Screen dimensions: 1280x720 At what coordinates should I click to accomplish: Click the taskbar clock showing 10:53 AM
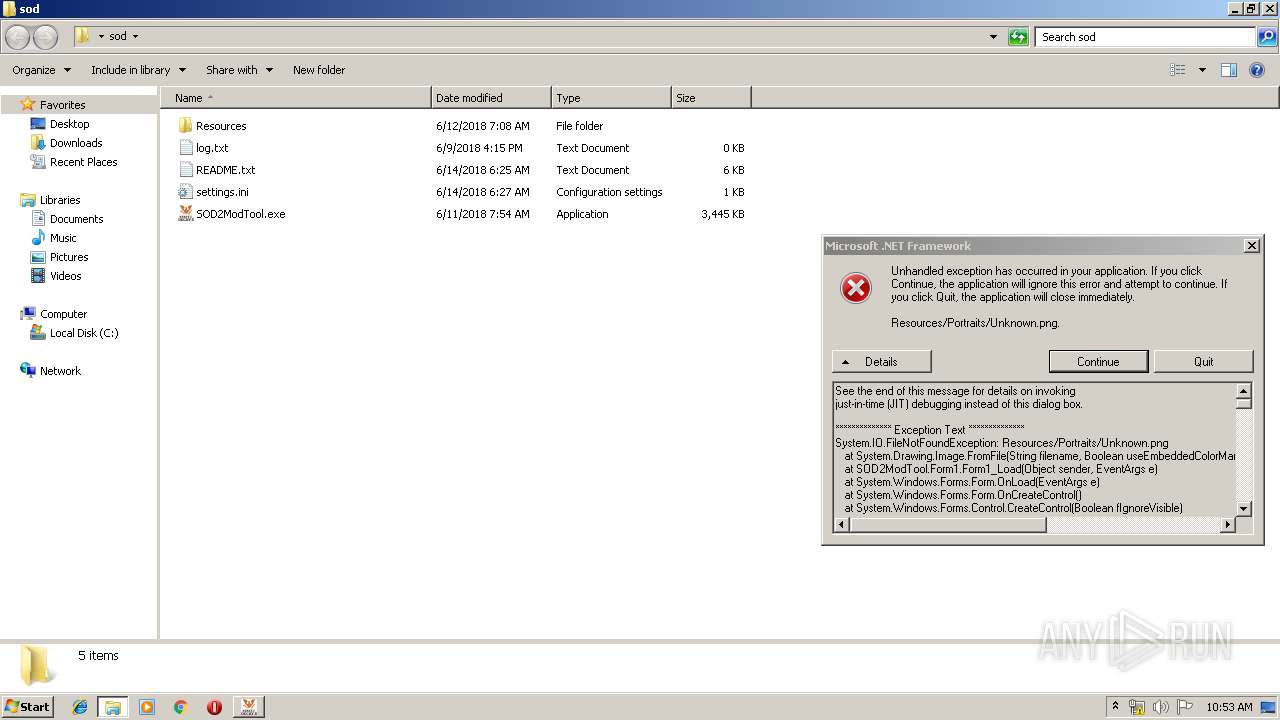click(x=1229, y=707)
